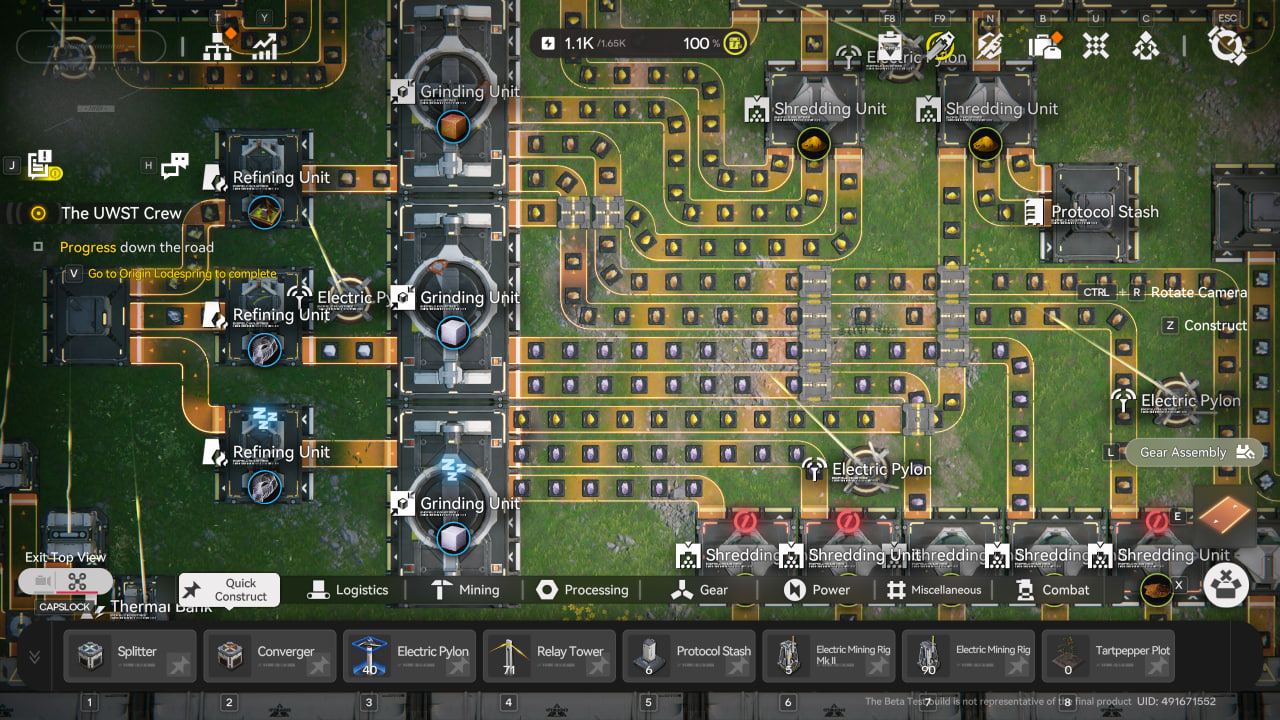1280x720 pixels.
Task: Click the orange tile icon marked E
Action: pyautogui.click(x=1225, y=515)
